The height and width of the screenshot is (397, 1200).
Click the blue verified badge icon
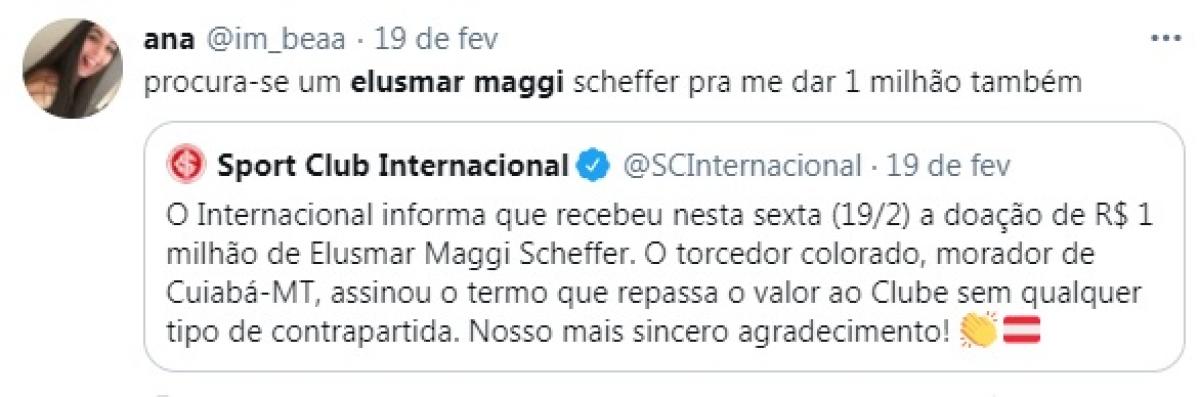coord(596,164)
